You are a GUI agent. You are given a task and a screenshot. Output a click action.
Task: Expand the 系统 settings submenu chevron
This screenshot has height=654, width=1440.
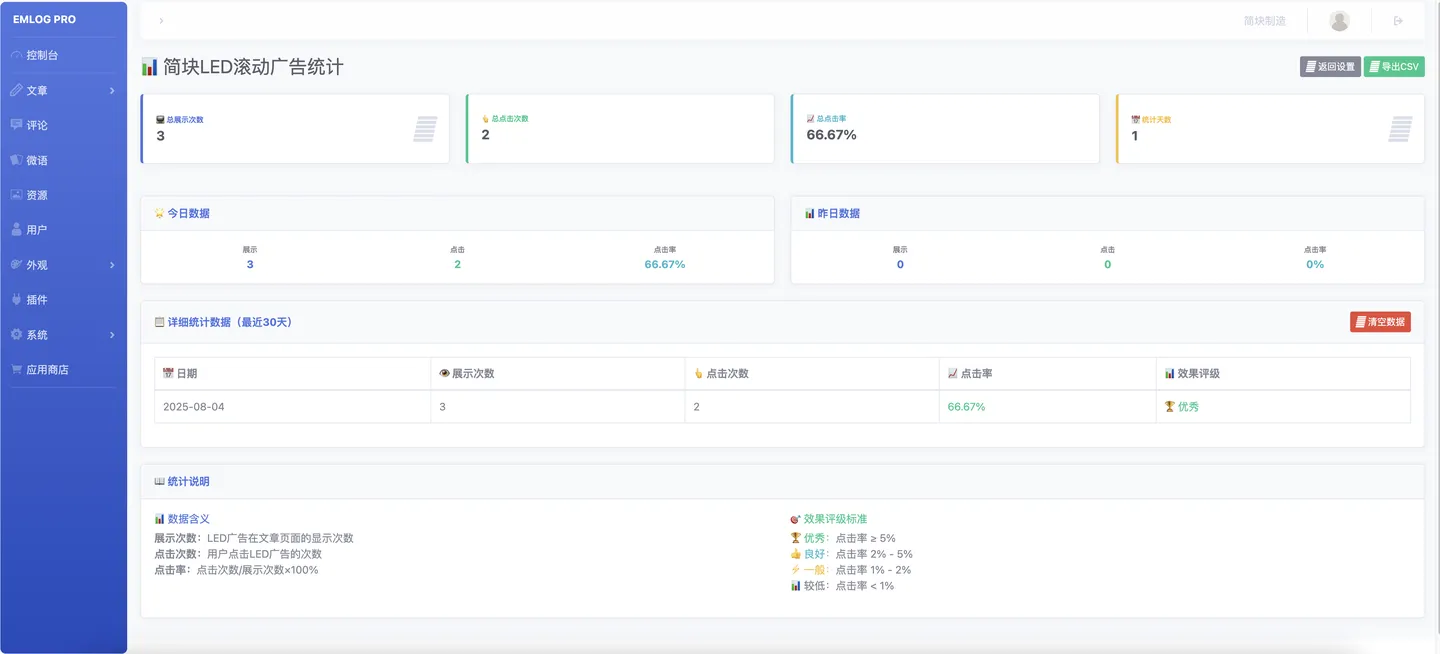tap(112, 335)
